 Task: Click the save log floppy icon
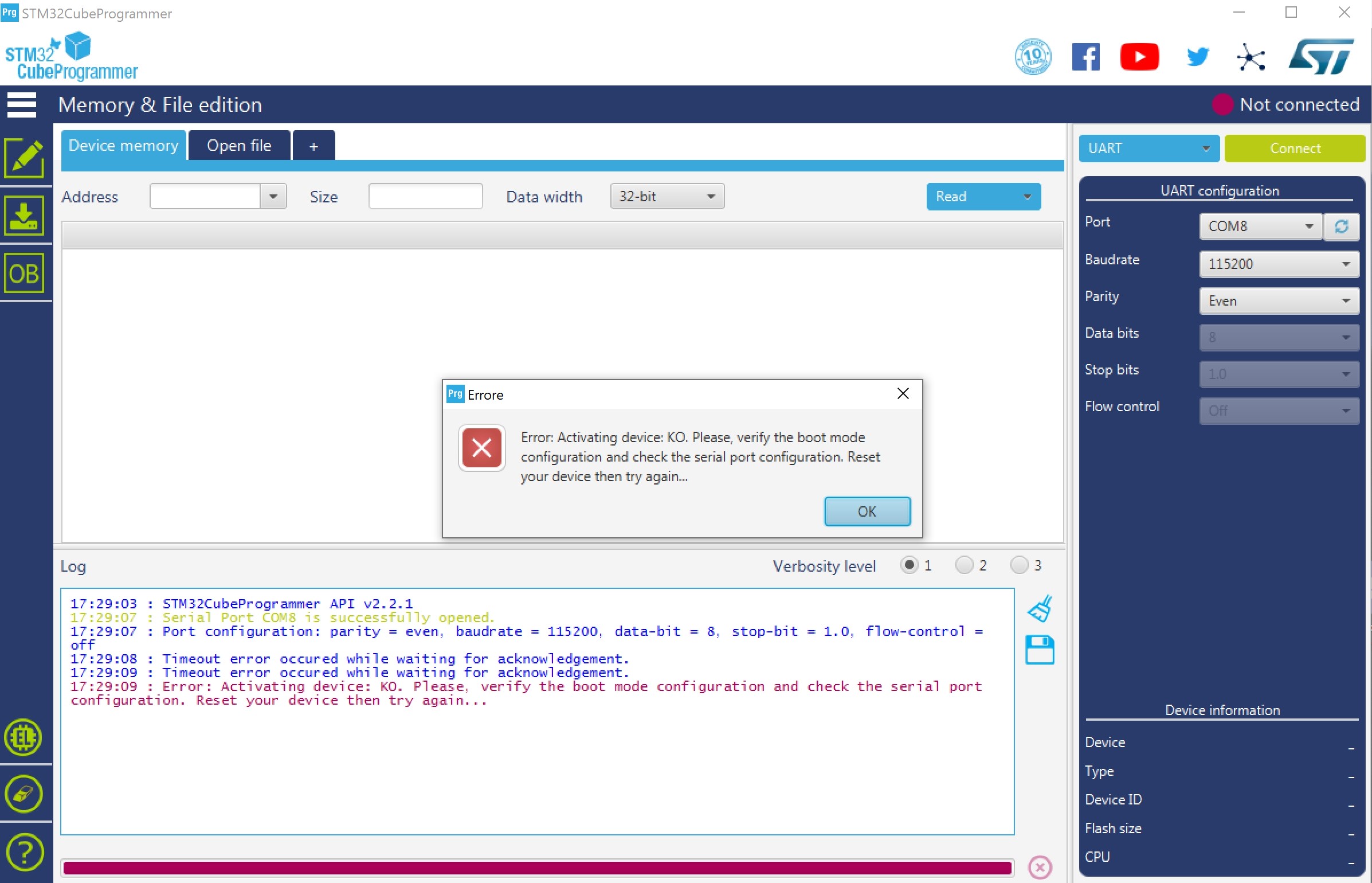point(1040,650)
